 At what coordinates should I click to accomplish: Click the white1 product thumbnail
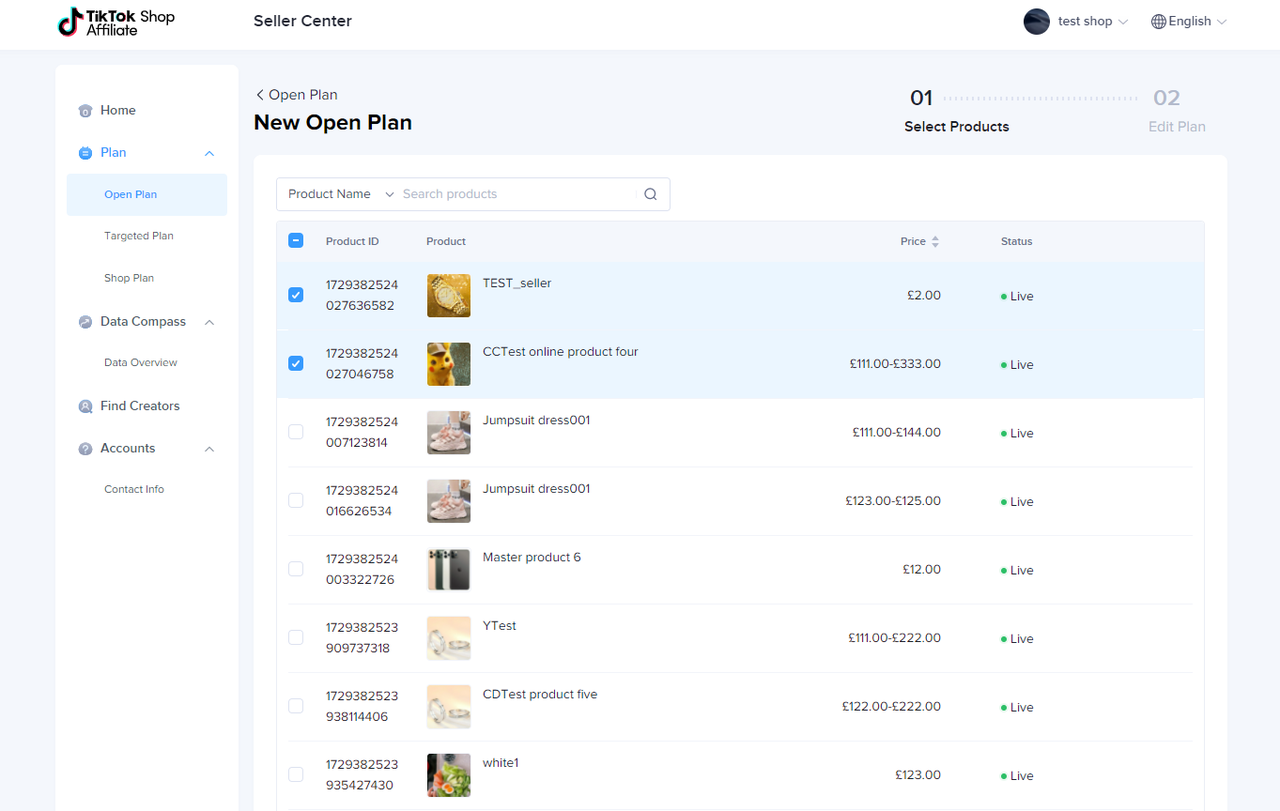click(x=448, y=775)
